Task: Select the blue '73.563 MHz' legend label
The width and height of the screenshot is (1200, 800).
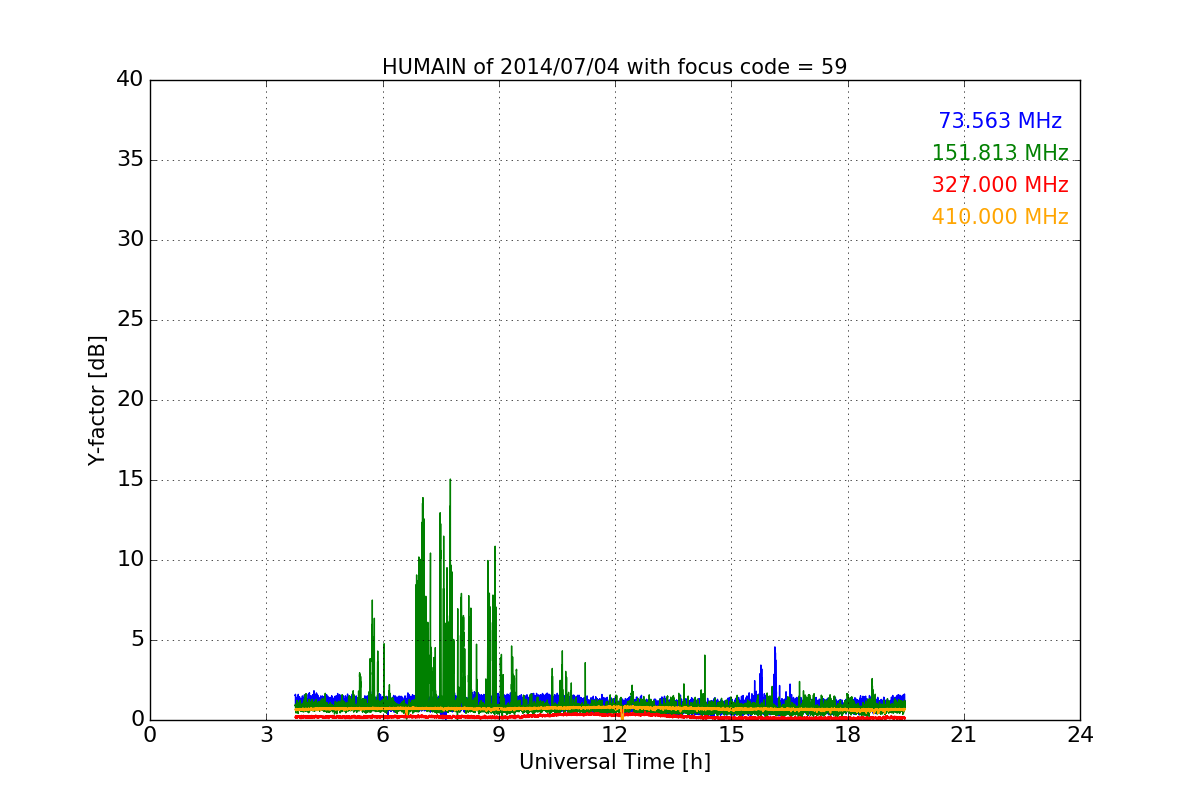Action: 1000,121
